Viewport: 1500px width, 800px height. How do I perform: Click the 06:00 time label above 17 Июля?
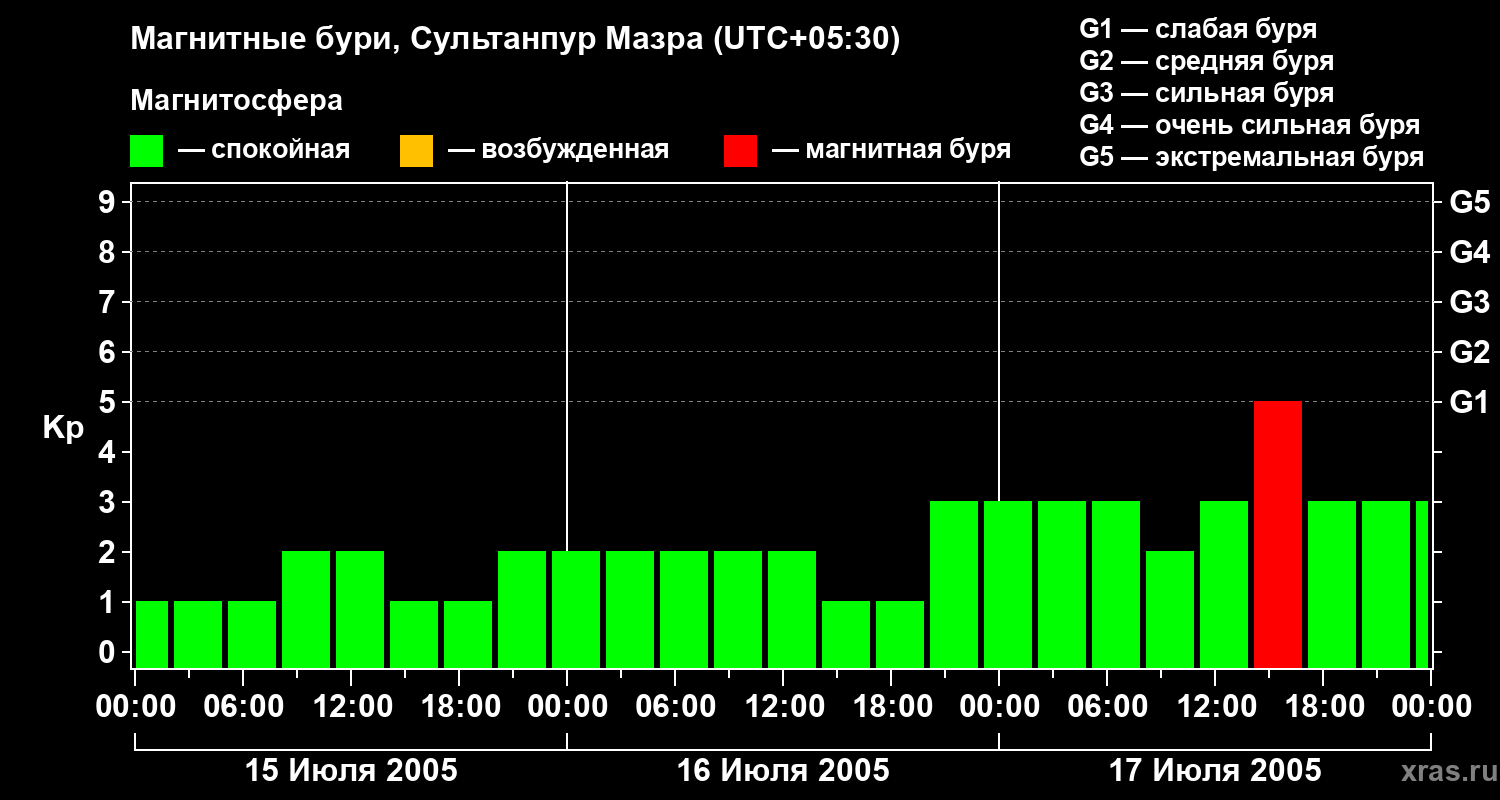(x=1107, y=707)
